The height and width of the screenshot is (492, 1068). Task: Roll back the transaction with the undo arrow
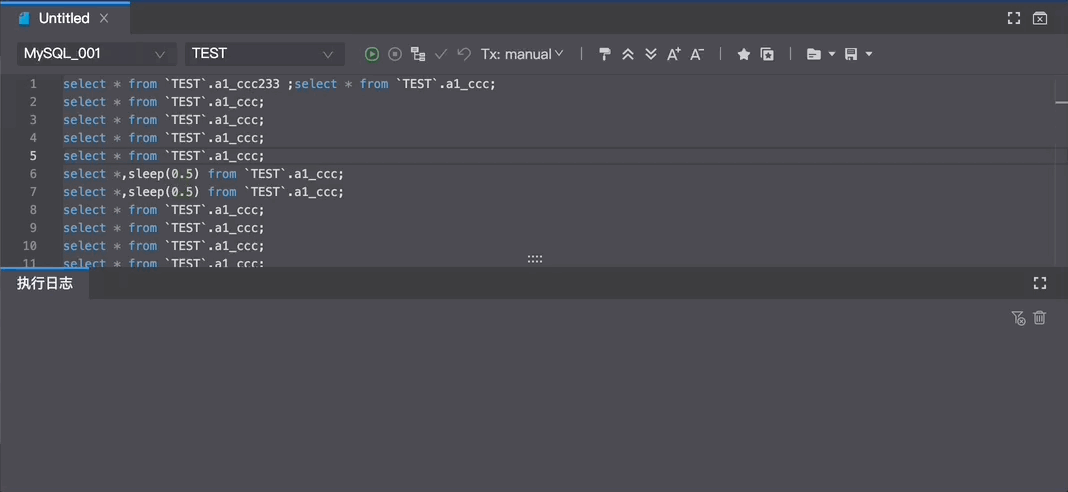464,54
